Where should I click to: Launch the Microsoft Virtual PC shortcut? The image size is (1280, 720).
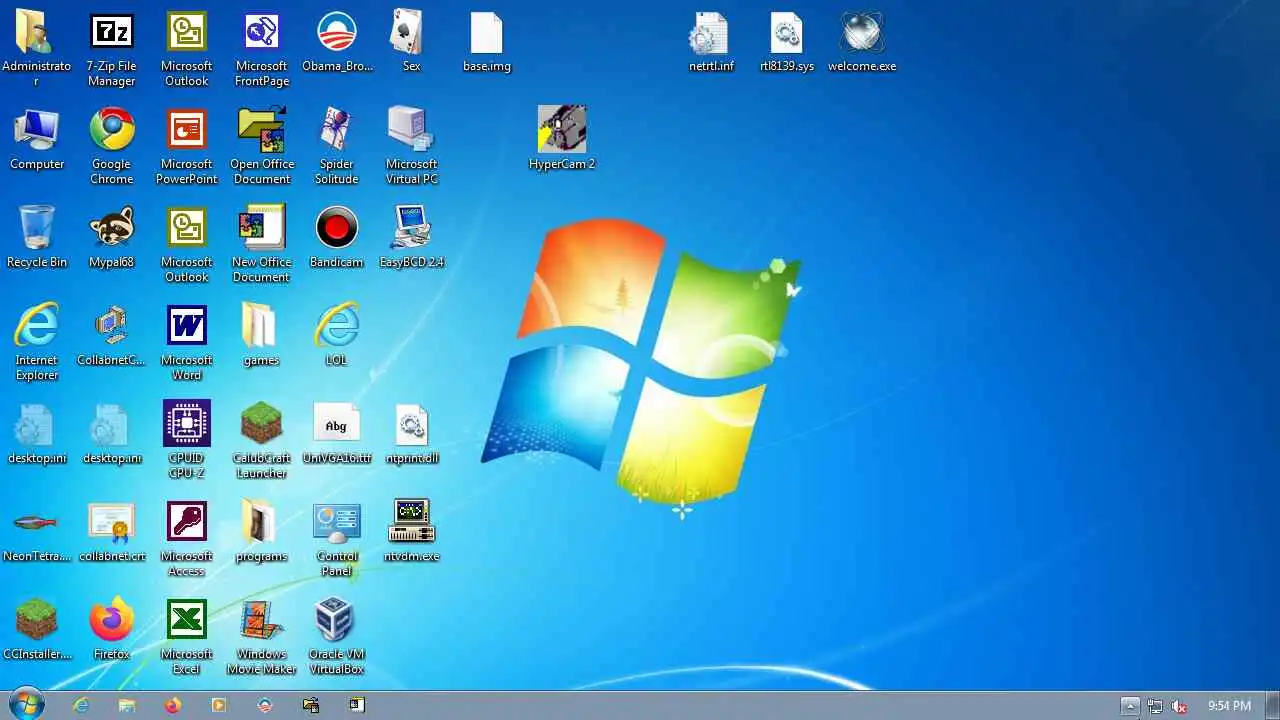pos(411,147)
